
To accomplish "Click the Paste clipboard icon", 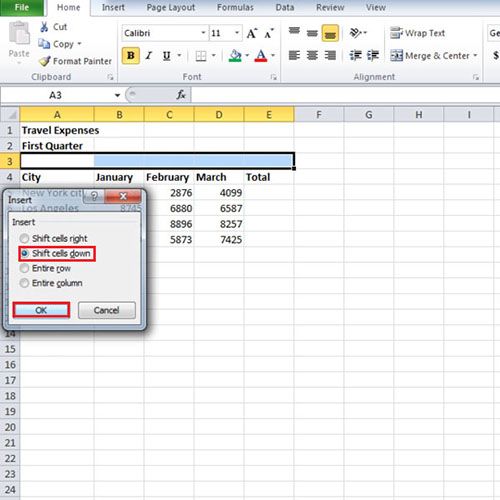I will coord(19,33).
